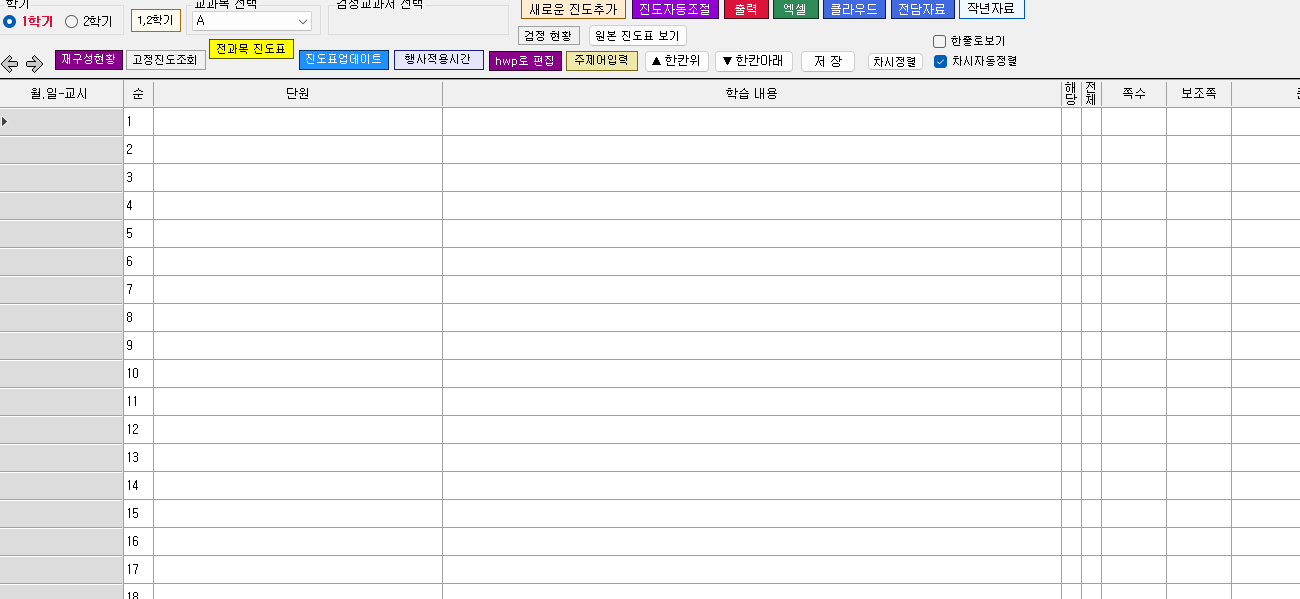1300x599 pixels.
Task: Click the 학습 내용 cell in row 3
Action: coord(751,178)
